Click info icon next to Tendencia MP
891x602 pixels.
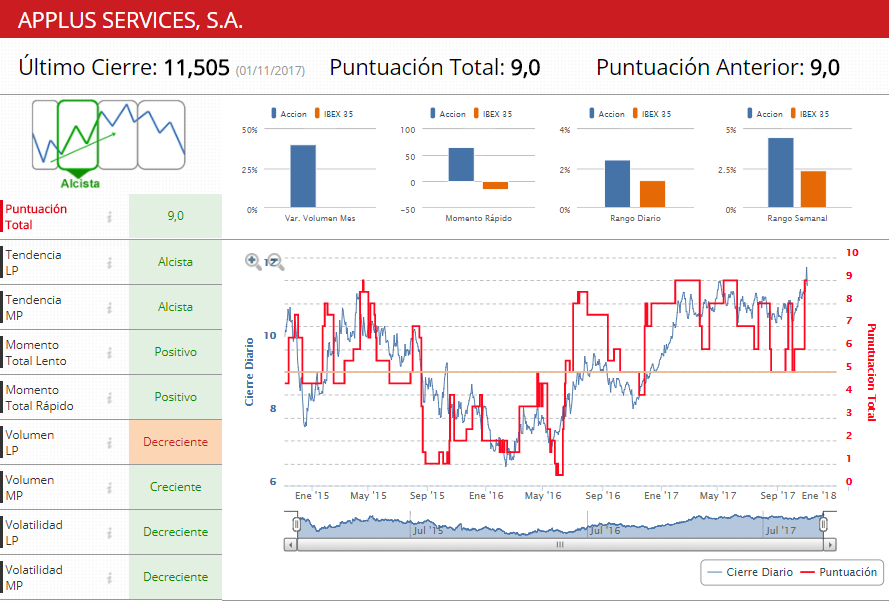point(111,308)
